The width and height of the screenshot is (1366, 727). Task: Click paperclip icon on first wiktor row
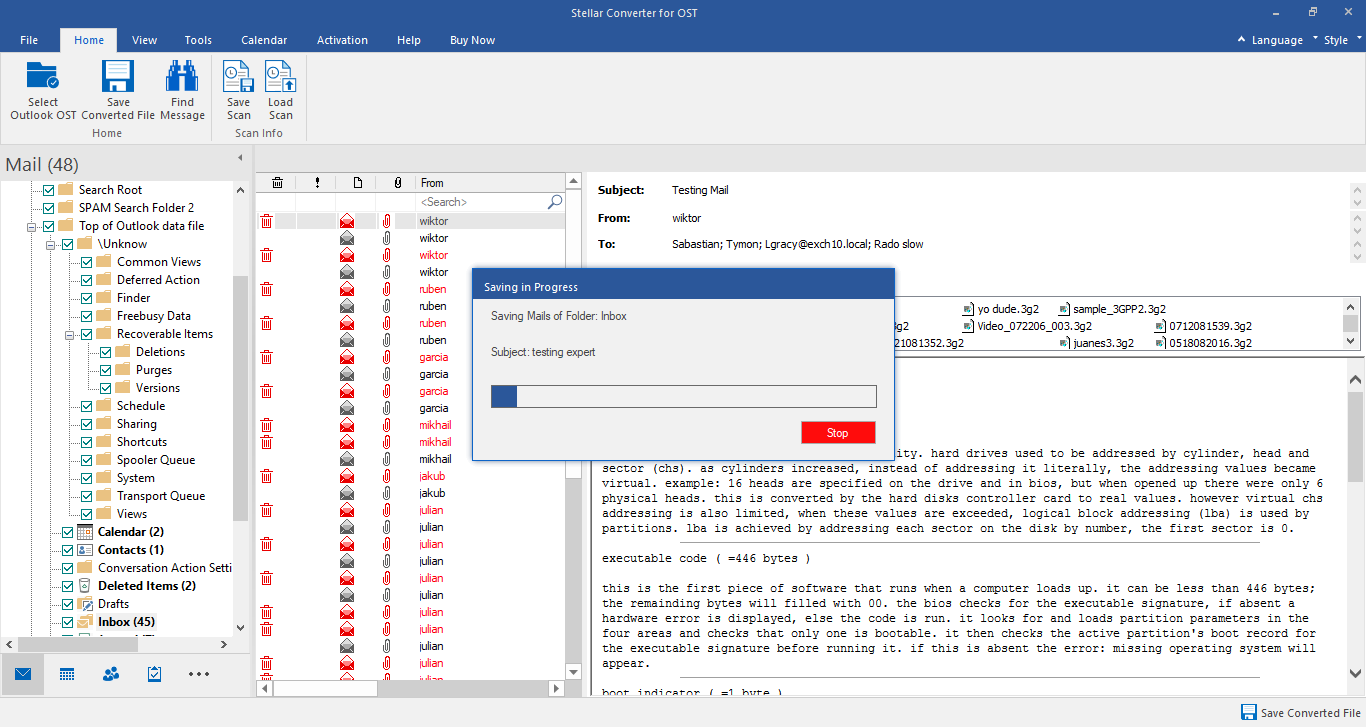click(387, 221)
